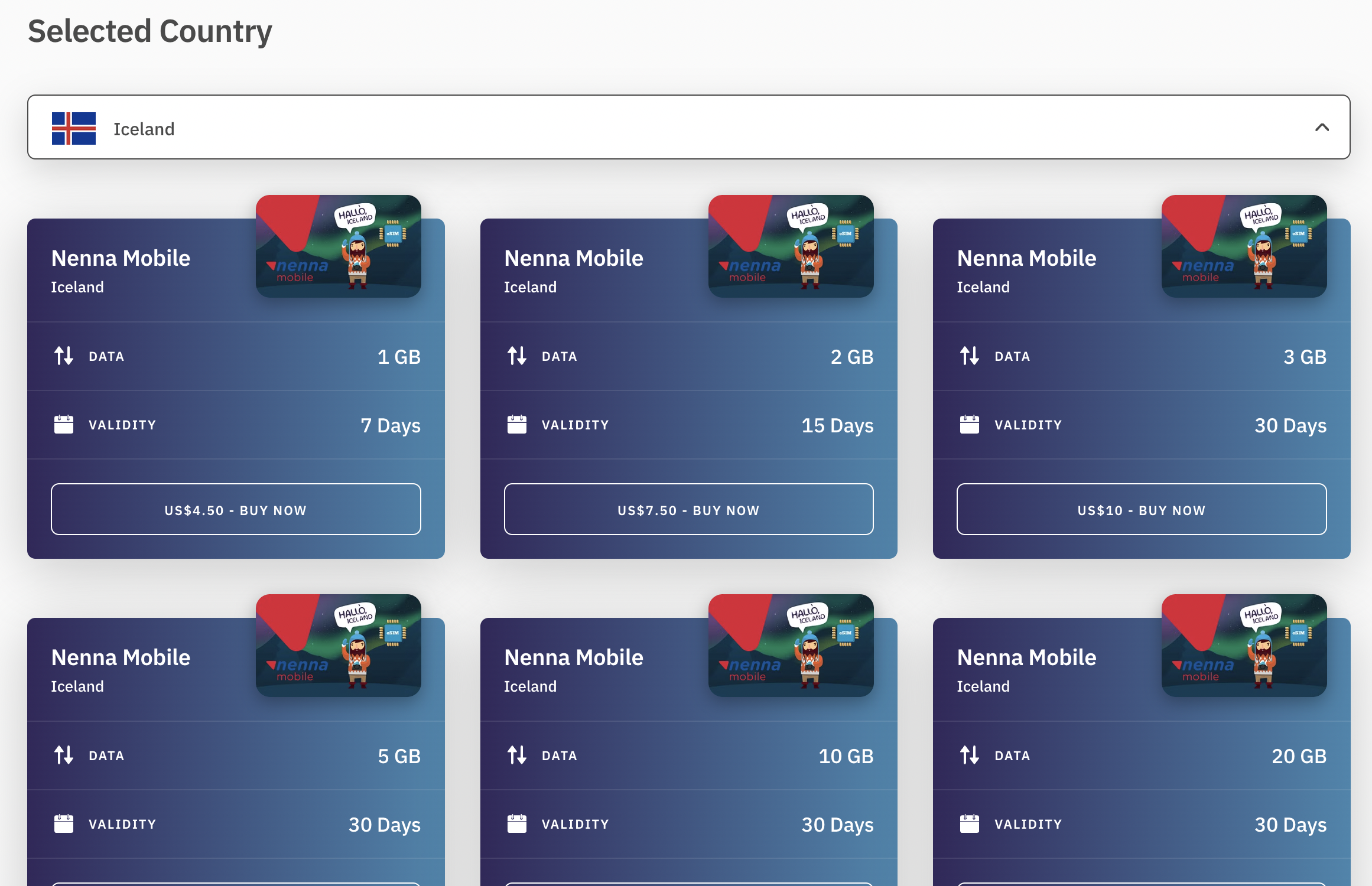
Task: Click the Iceland flag icon
Action: pyautogui.click(x=74, y=128)
